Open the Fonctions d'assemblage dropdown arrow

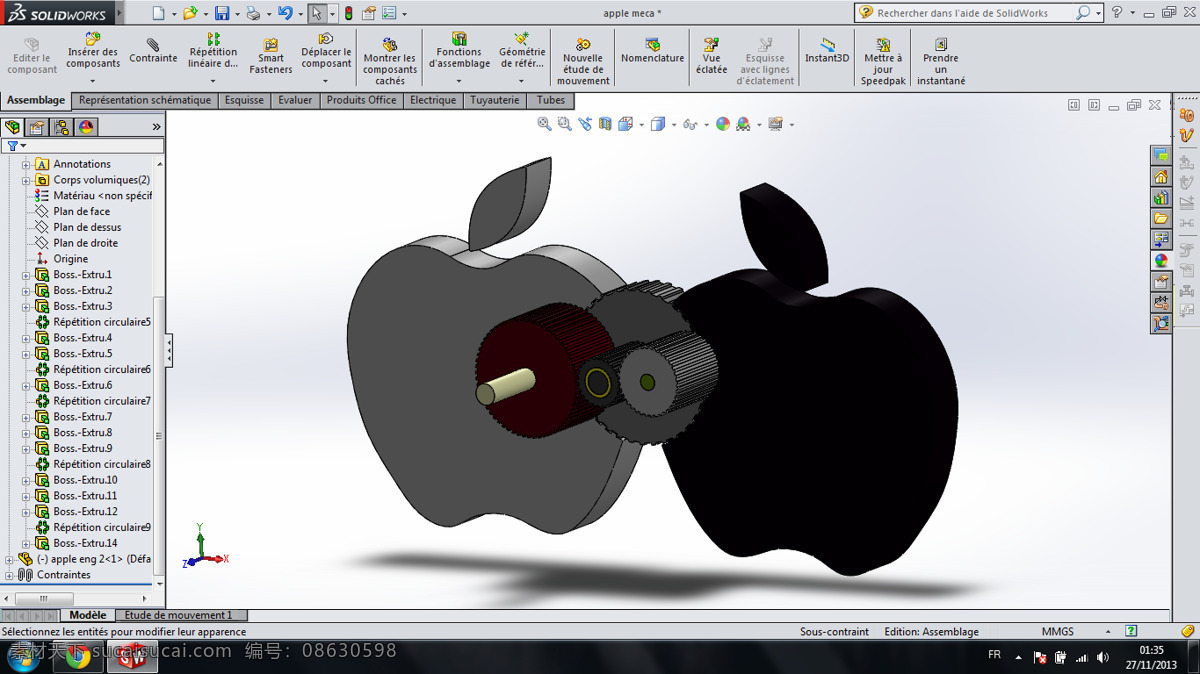[459, 81]
